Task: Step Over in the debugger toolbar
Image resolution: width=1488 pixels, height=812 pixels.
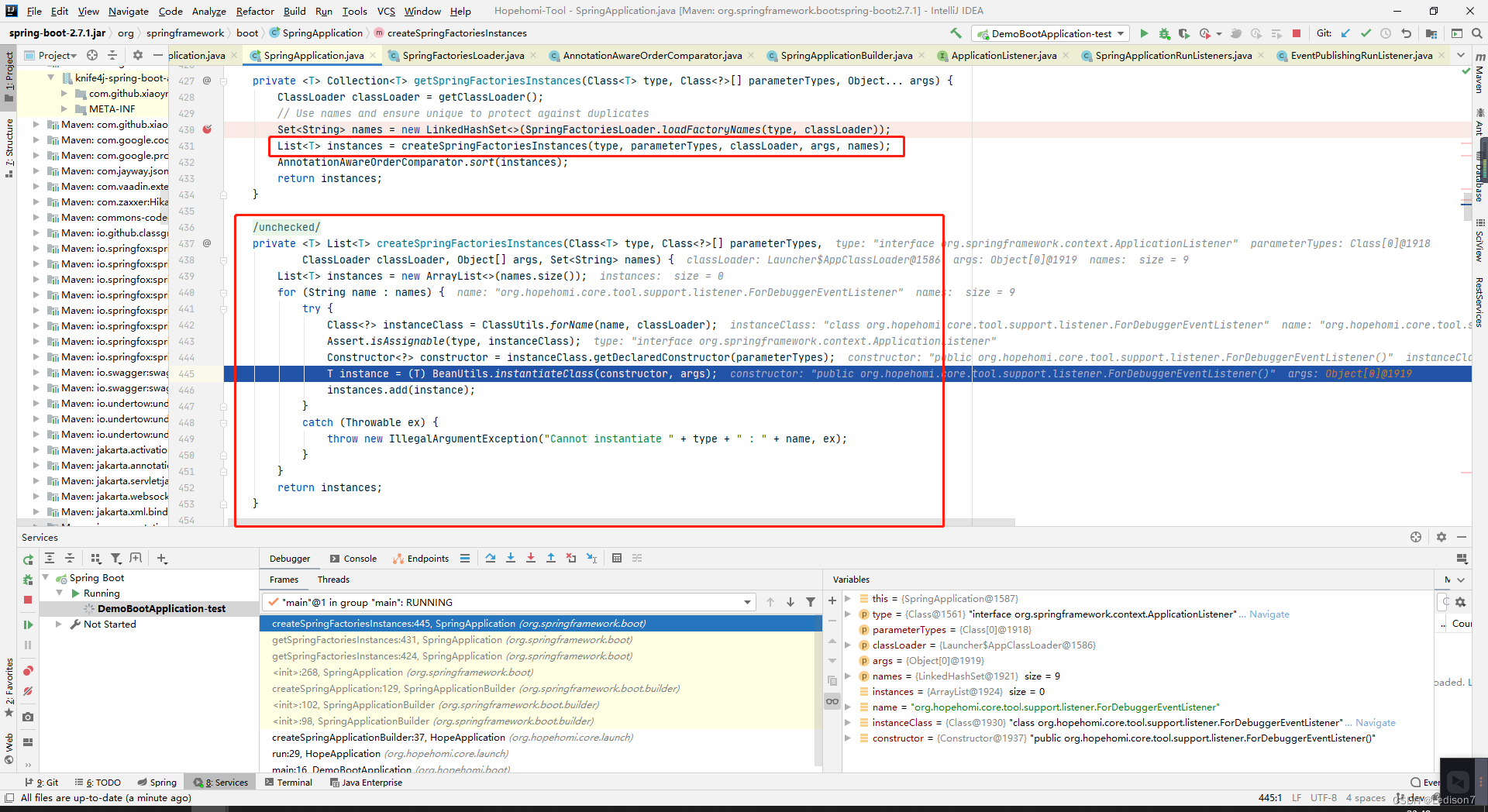Action: 491,558
